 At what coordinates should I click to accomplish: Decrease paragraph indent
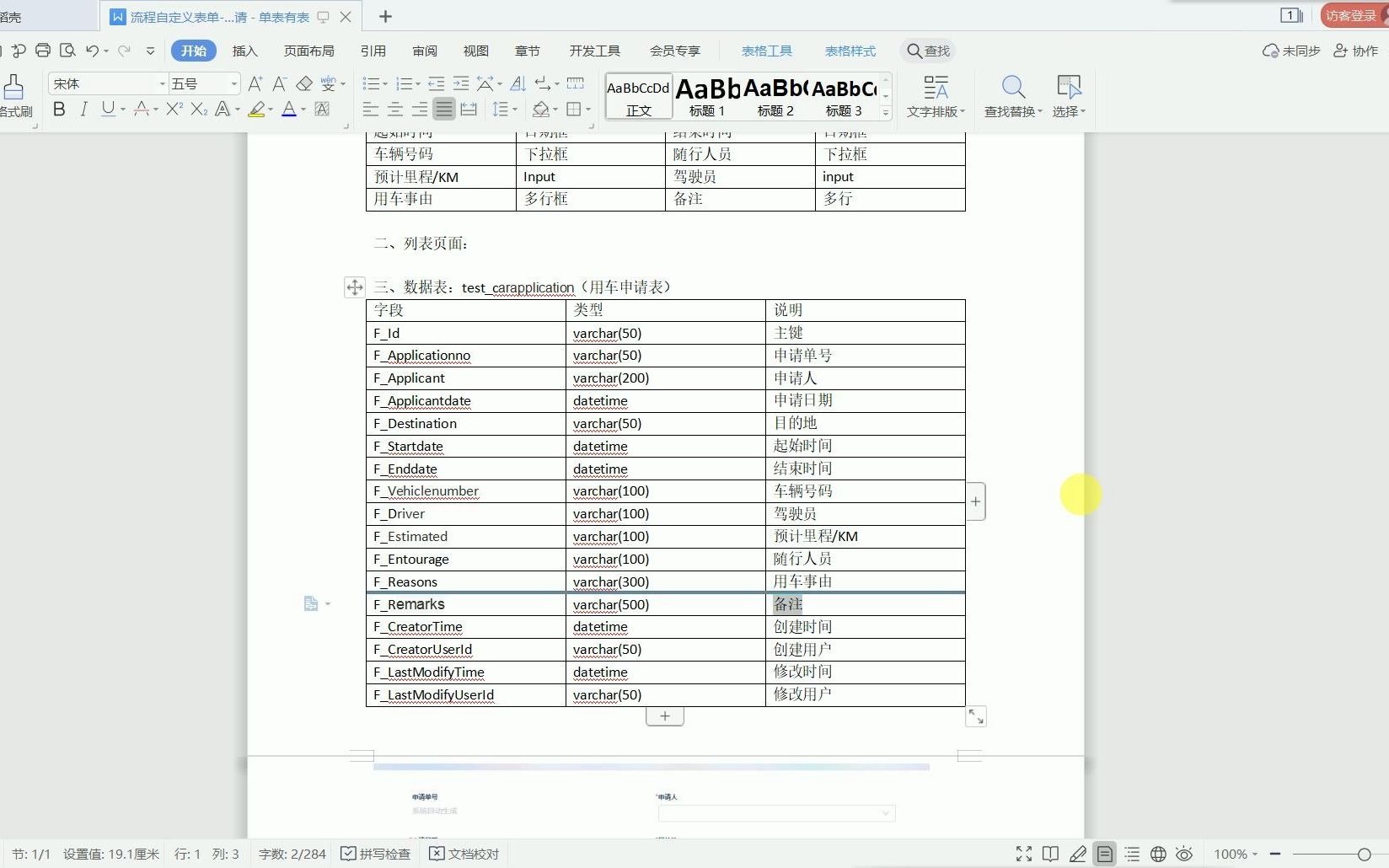pyautogui.click(x=436, y=83)
